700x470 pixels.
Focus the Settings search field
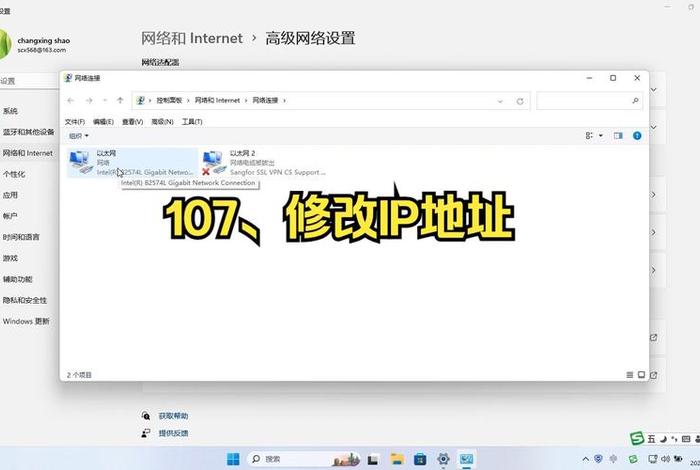click(29, 81)
